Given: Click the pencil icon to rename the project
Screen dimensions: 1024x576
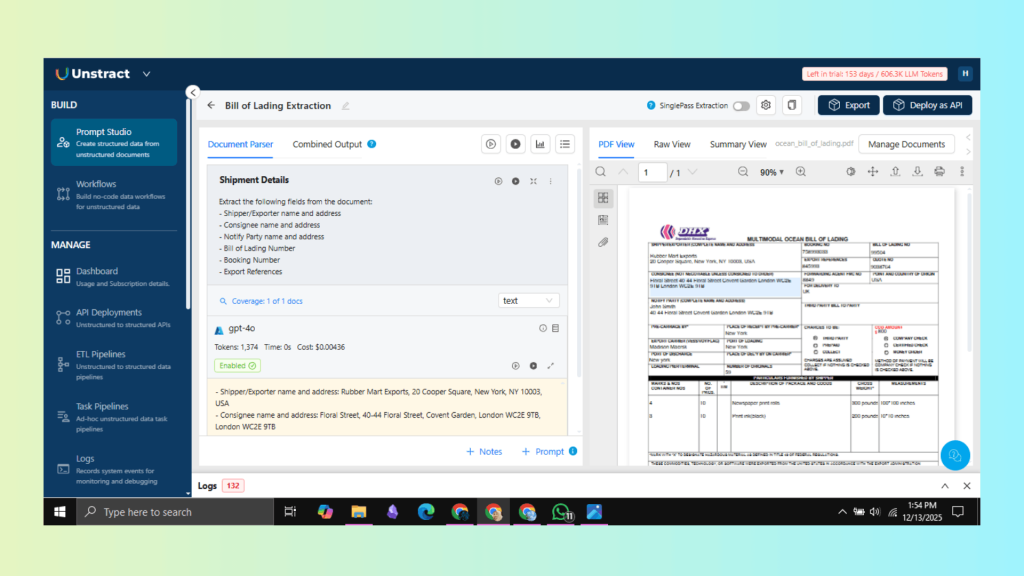Looking at the screenshot, I should 346,105.
